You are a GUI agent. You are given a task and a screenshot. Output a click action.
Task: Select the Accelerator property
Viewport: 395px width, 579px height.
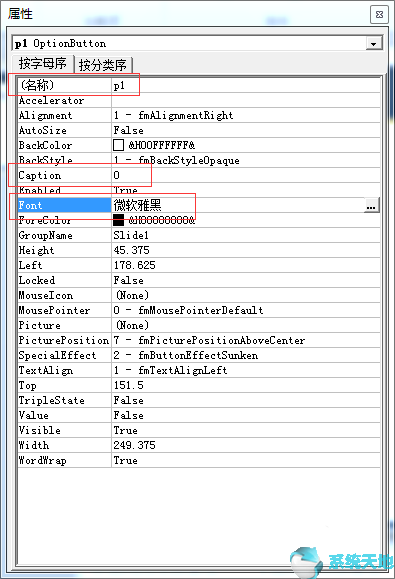[65, 100]
